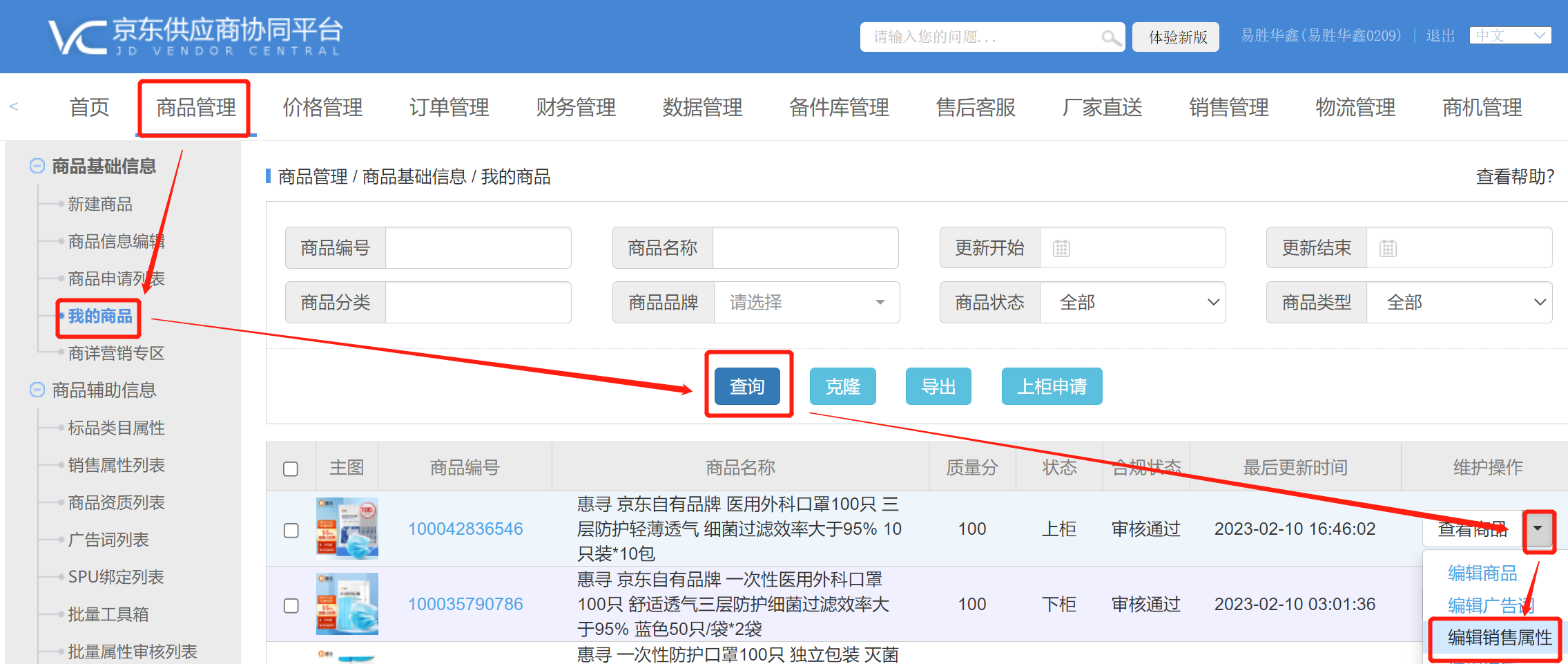
Task: Select 新建商品 in the sidebar
Action: pyautogui.click(x=100, y=204)
